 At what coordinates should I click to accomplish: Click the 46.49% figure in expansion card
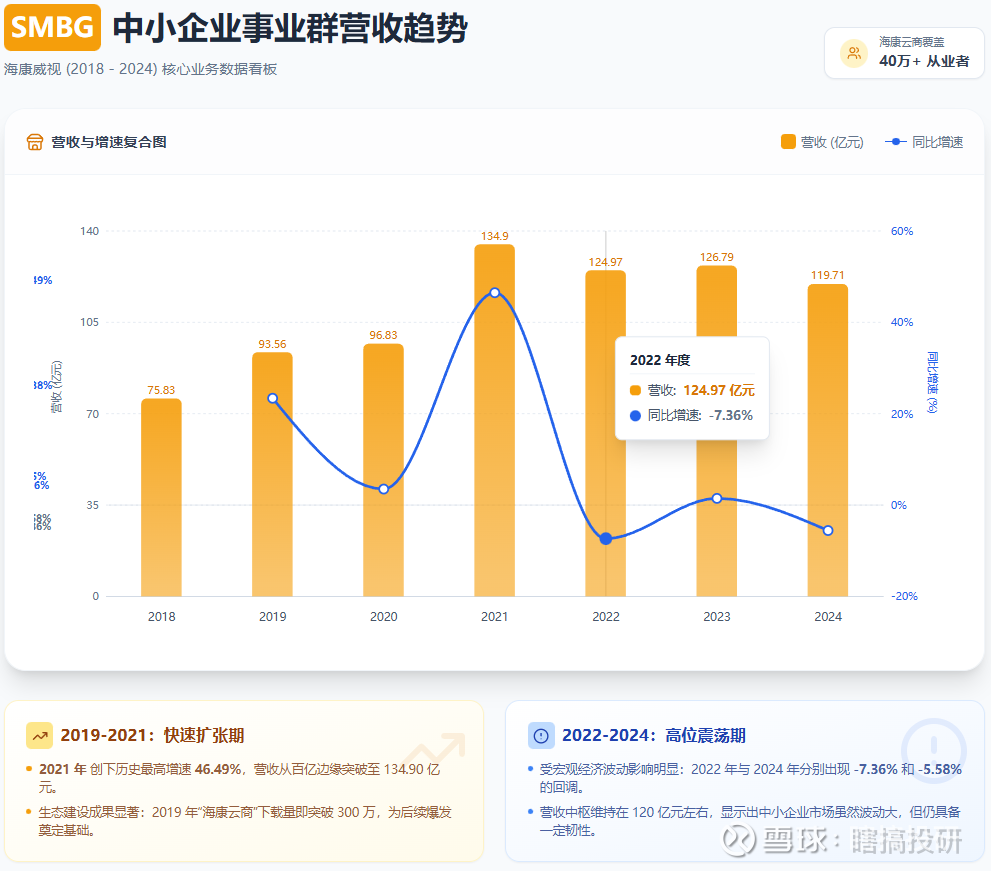217,769
